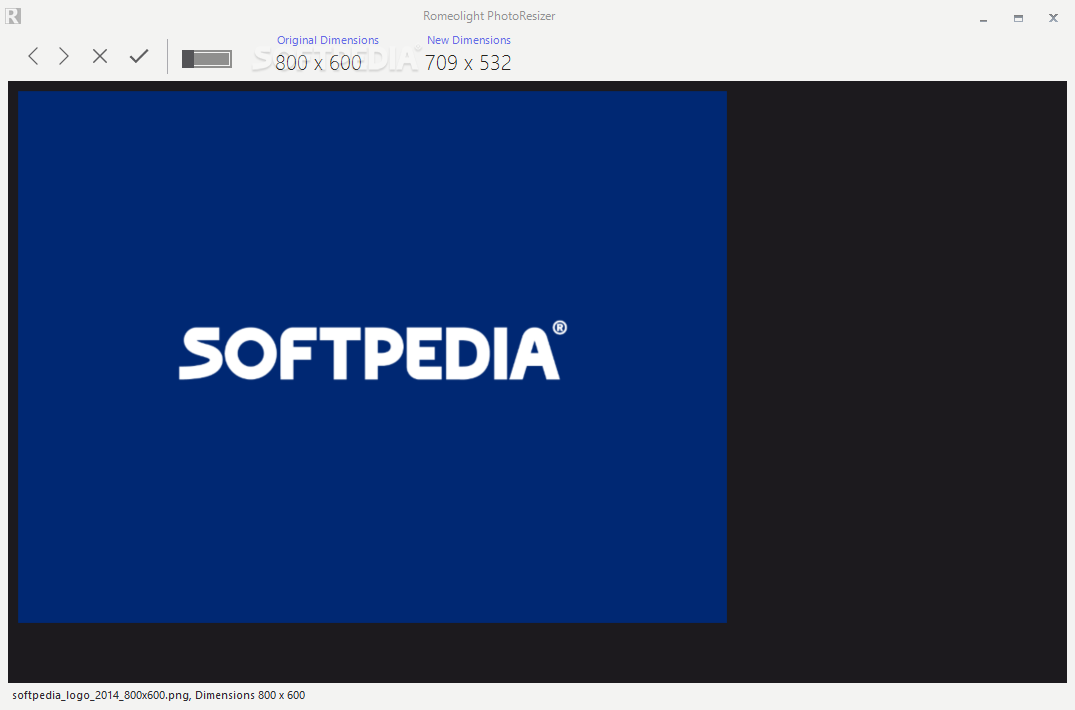Viewport: 1075px width, 710px height.
Task: Go to next image with right arrow
Action: [x=64, y=56]
